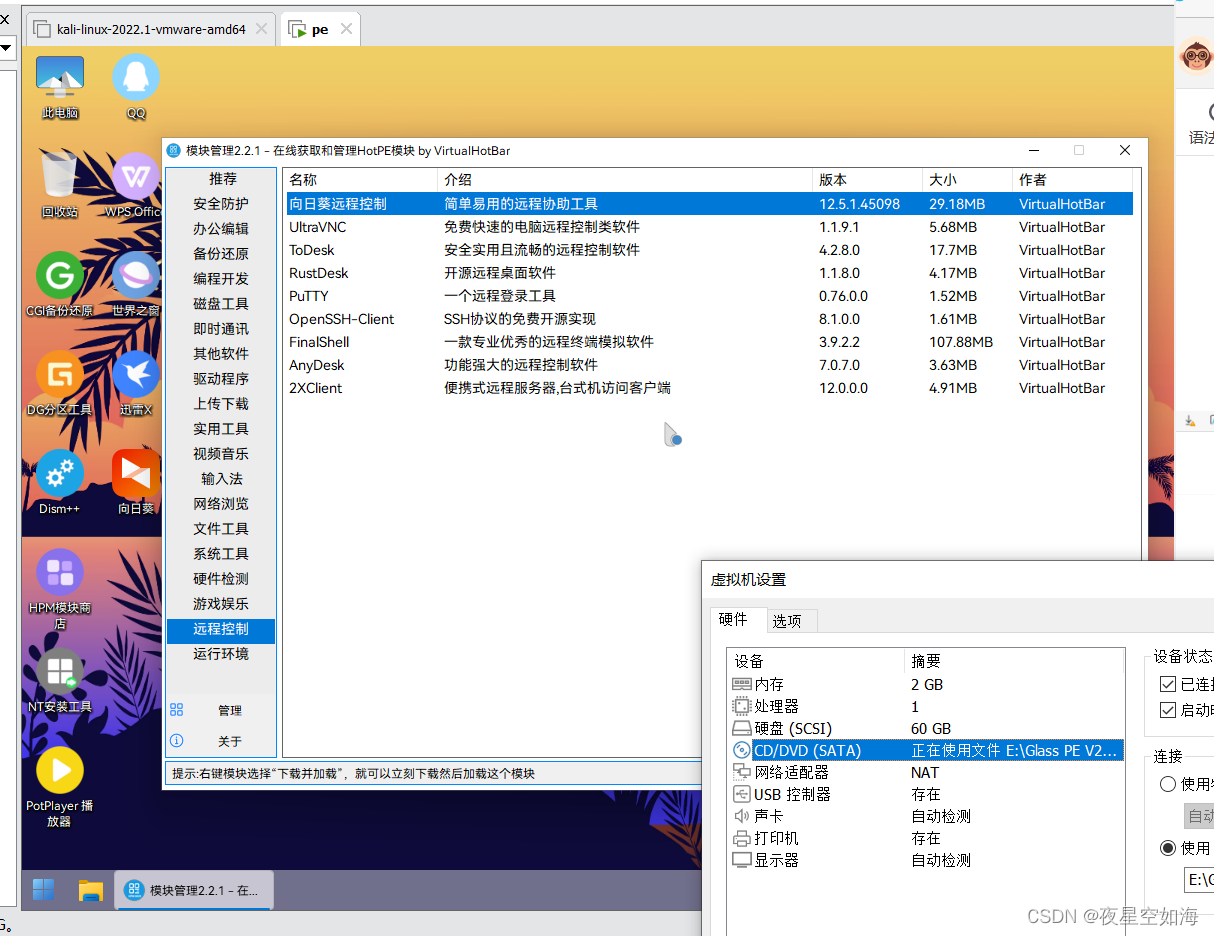
Task: Open the 备份还原 module category
Action: tap(222, 254)
